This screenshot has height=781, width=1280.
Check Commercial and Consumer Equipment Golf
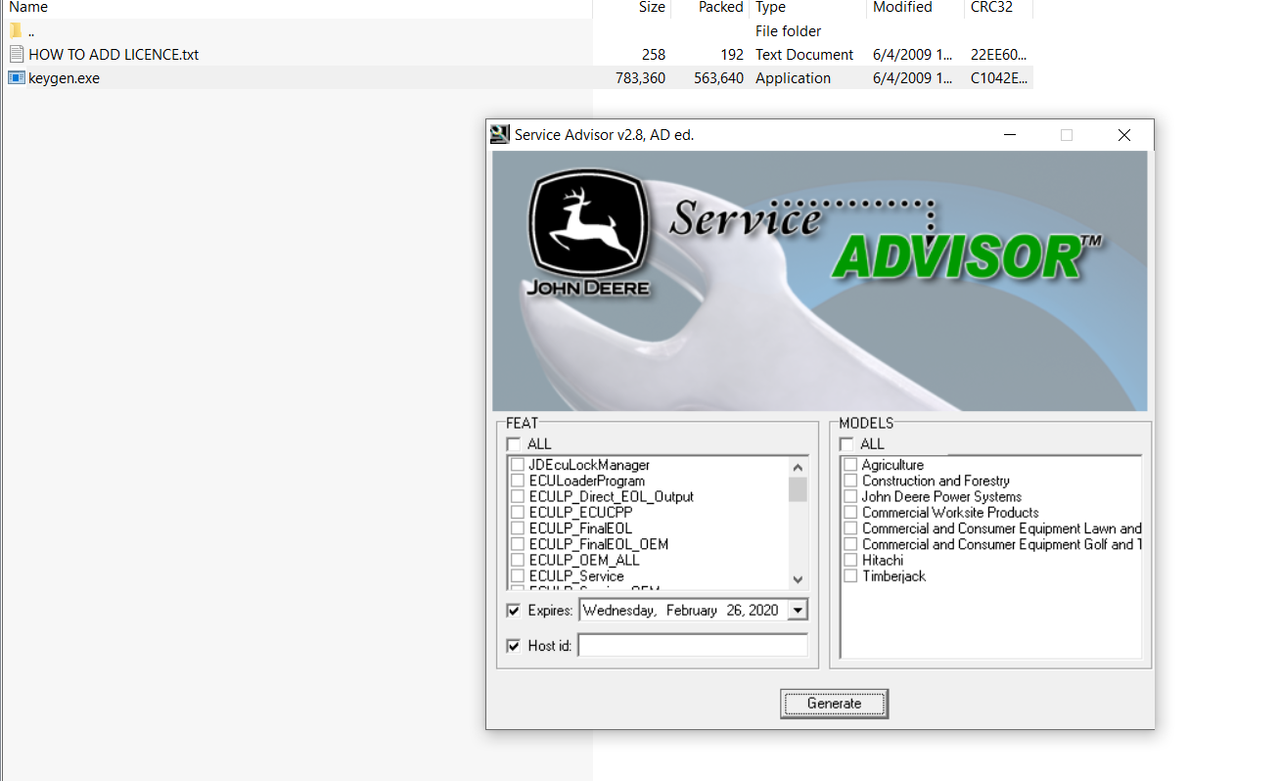point(851,545)
